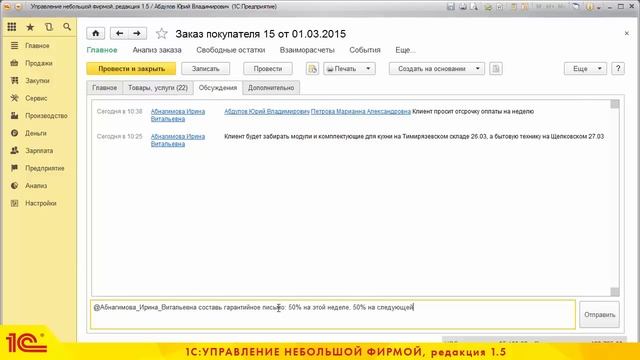Select the Главное form tab
This screenshot has height=360, width=640.
coord(104,88)
